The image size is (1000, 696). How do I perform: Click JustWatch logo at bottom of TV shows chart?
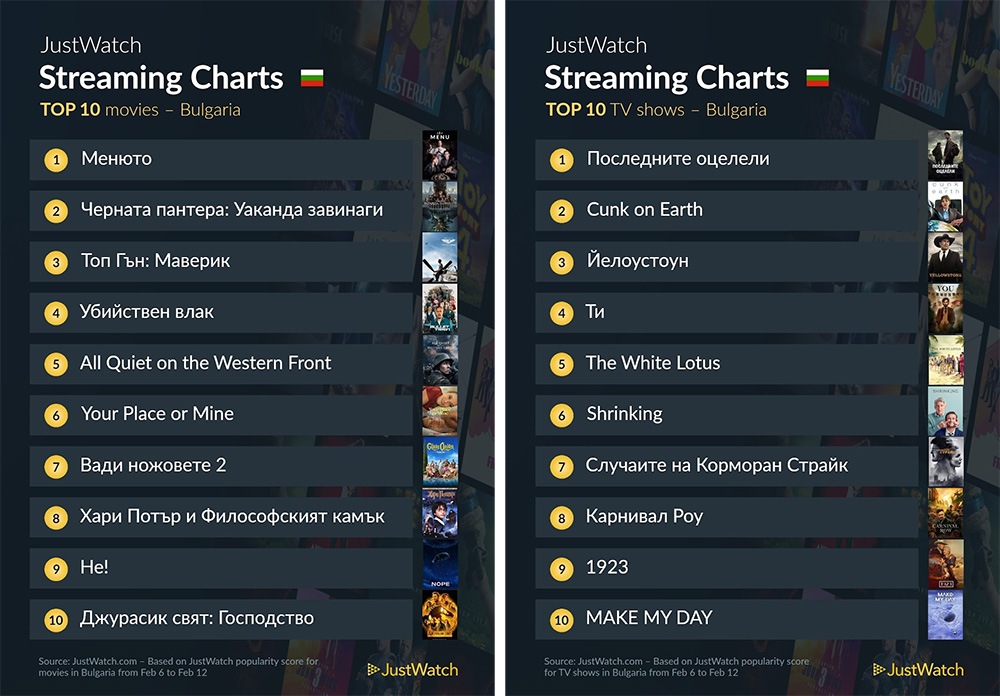(918, 669)
